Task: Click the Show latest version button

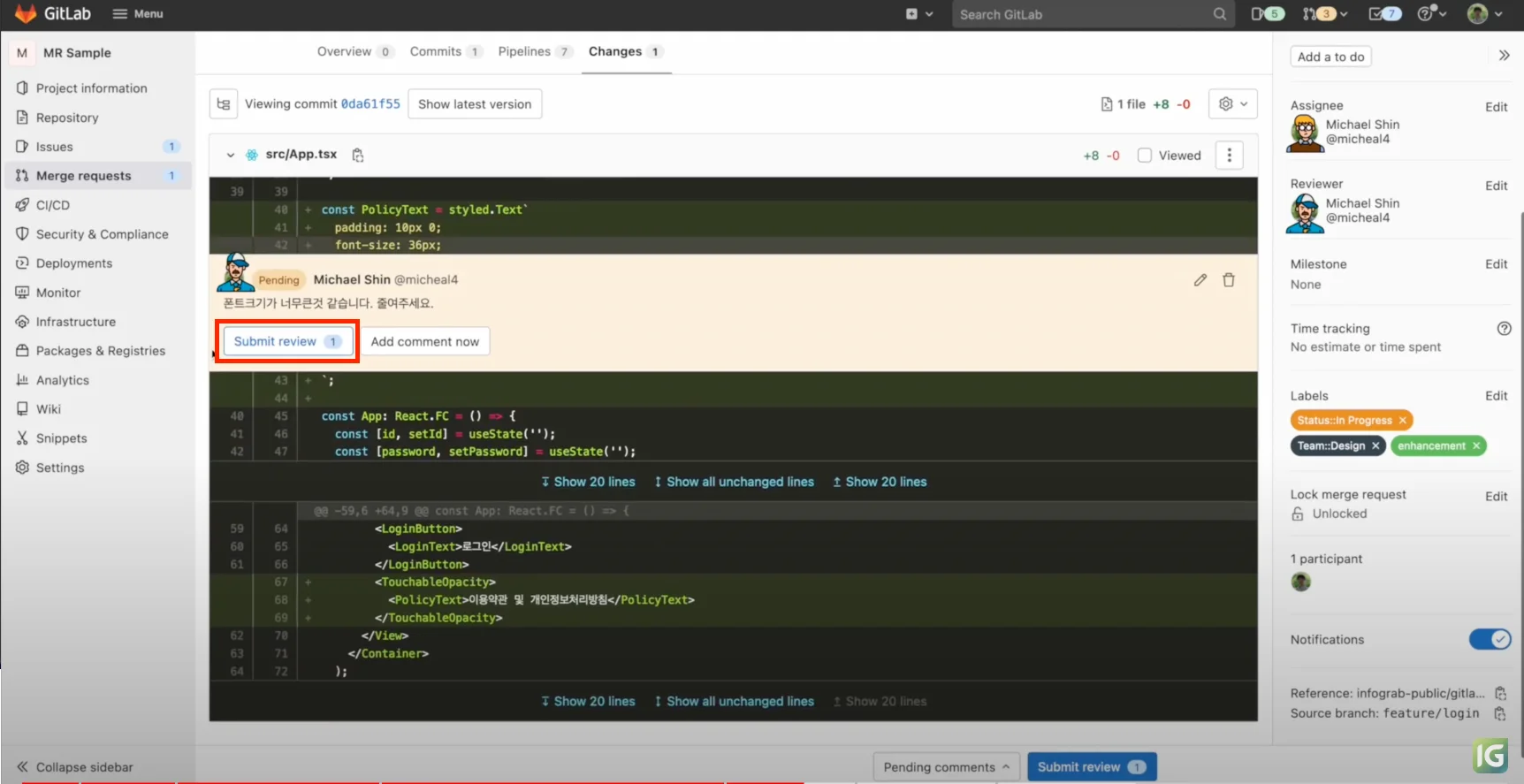Action: [x=475, y=104]
